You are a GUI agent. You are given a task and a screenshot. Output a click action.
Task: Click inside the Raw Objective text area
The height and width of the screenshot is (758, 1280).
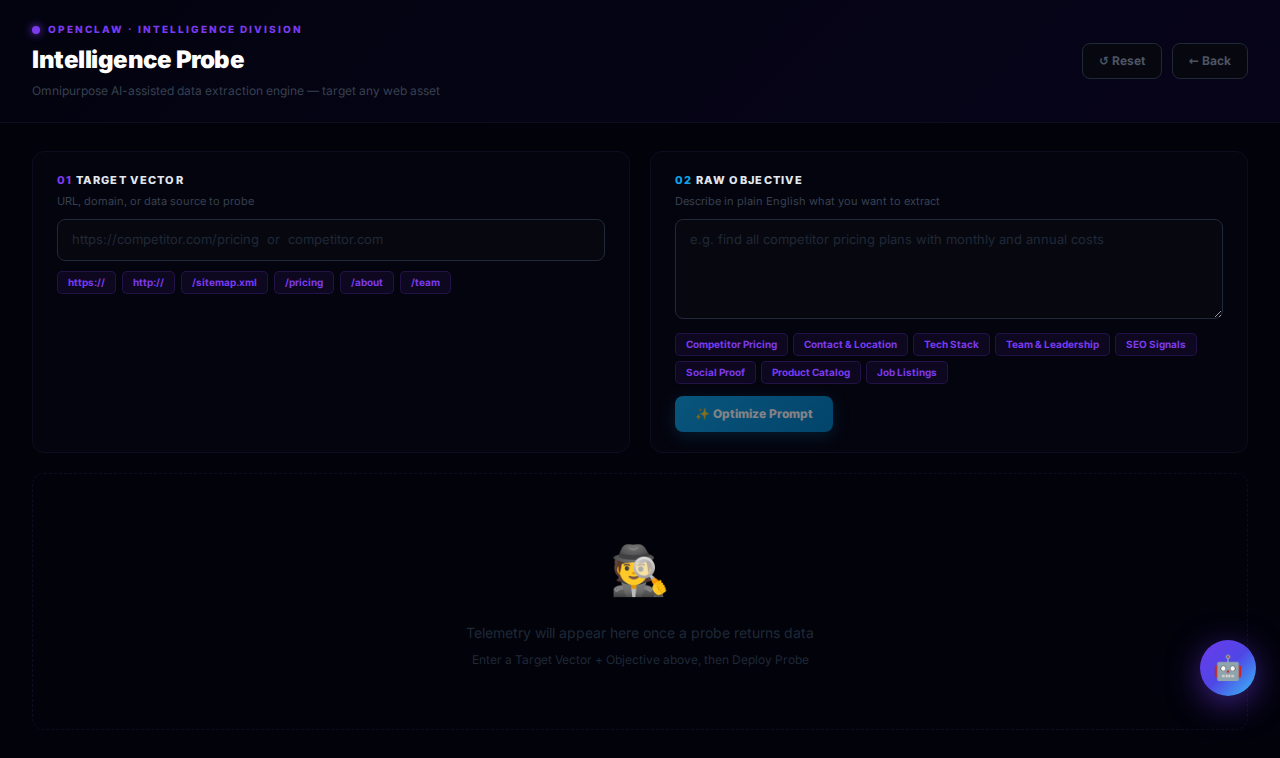[948, 269]
